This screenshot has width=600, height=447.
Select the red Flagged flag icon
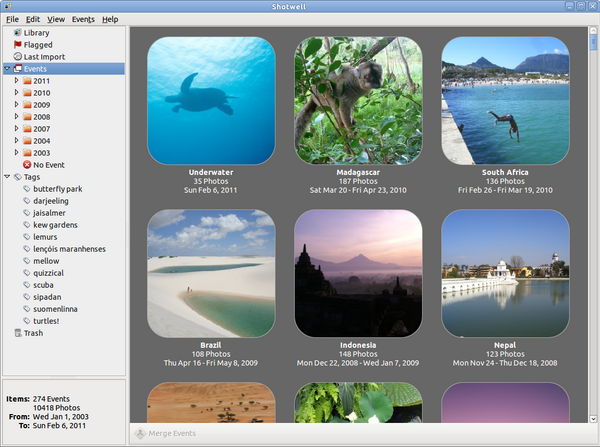pyautogui.click(x=17, y=45)
